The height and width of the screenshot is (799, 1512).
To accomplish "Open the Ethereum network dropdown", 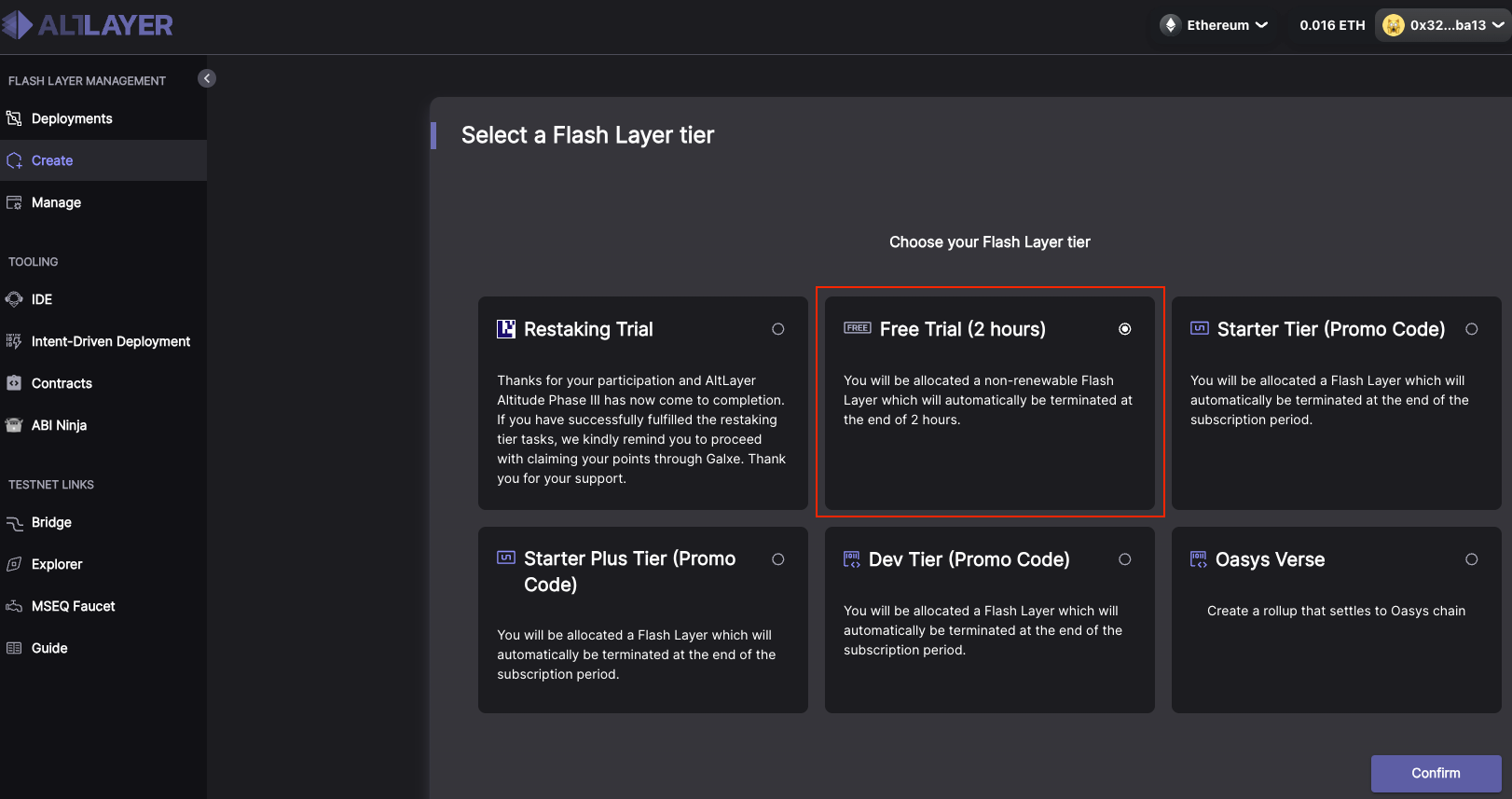I will (x=1216, y=25).
